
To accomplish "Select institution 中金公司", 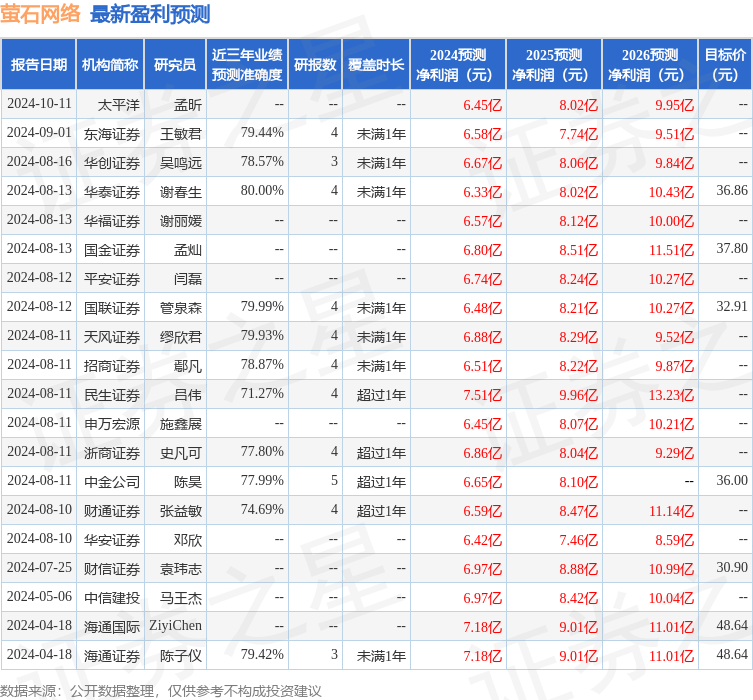I will click(x=111, y=482).
